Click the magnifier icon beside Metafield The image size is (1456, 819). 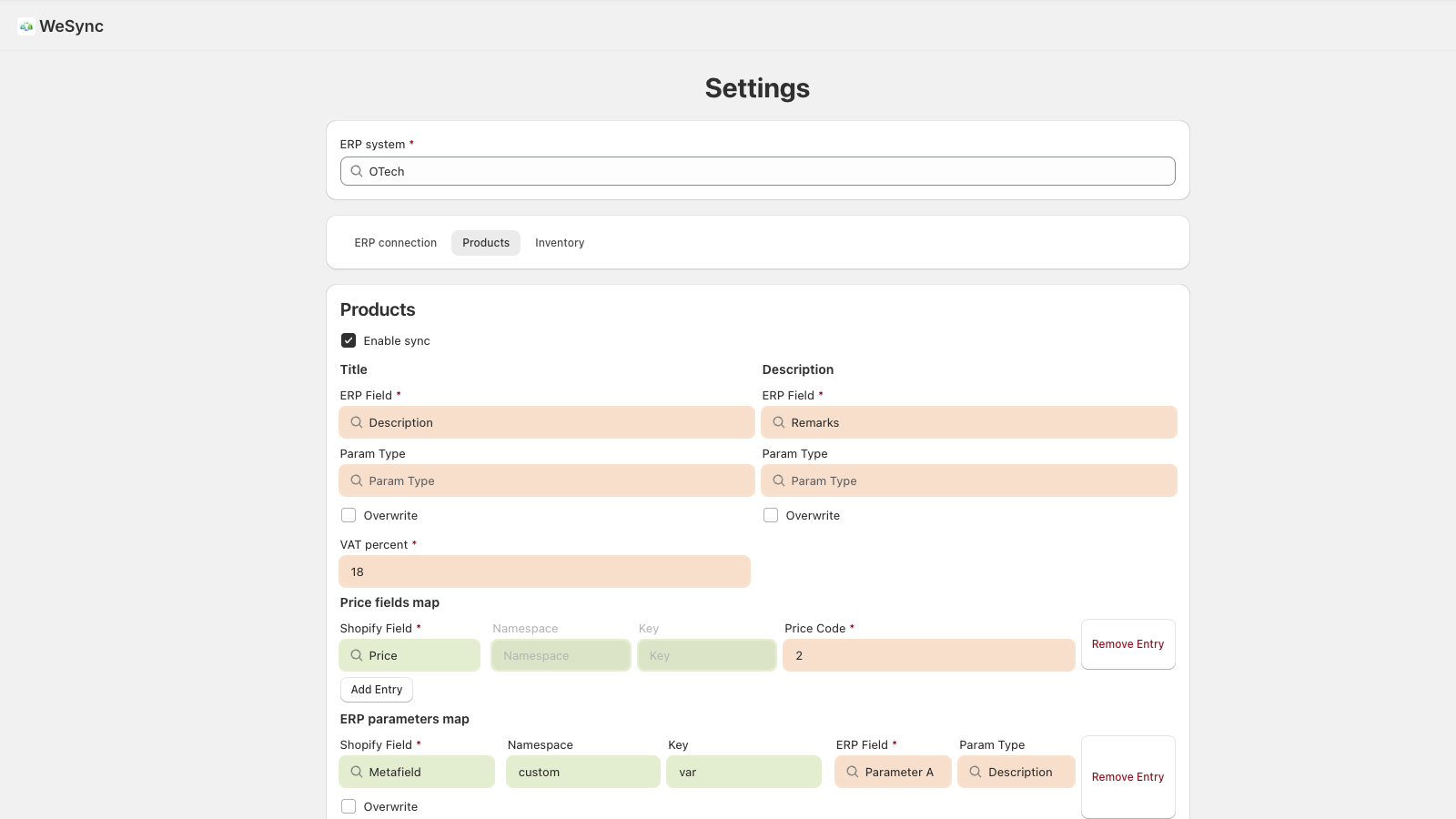coord(357,772)
